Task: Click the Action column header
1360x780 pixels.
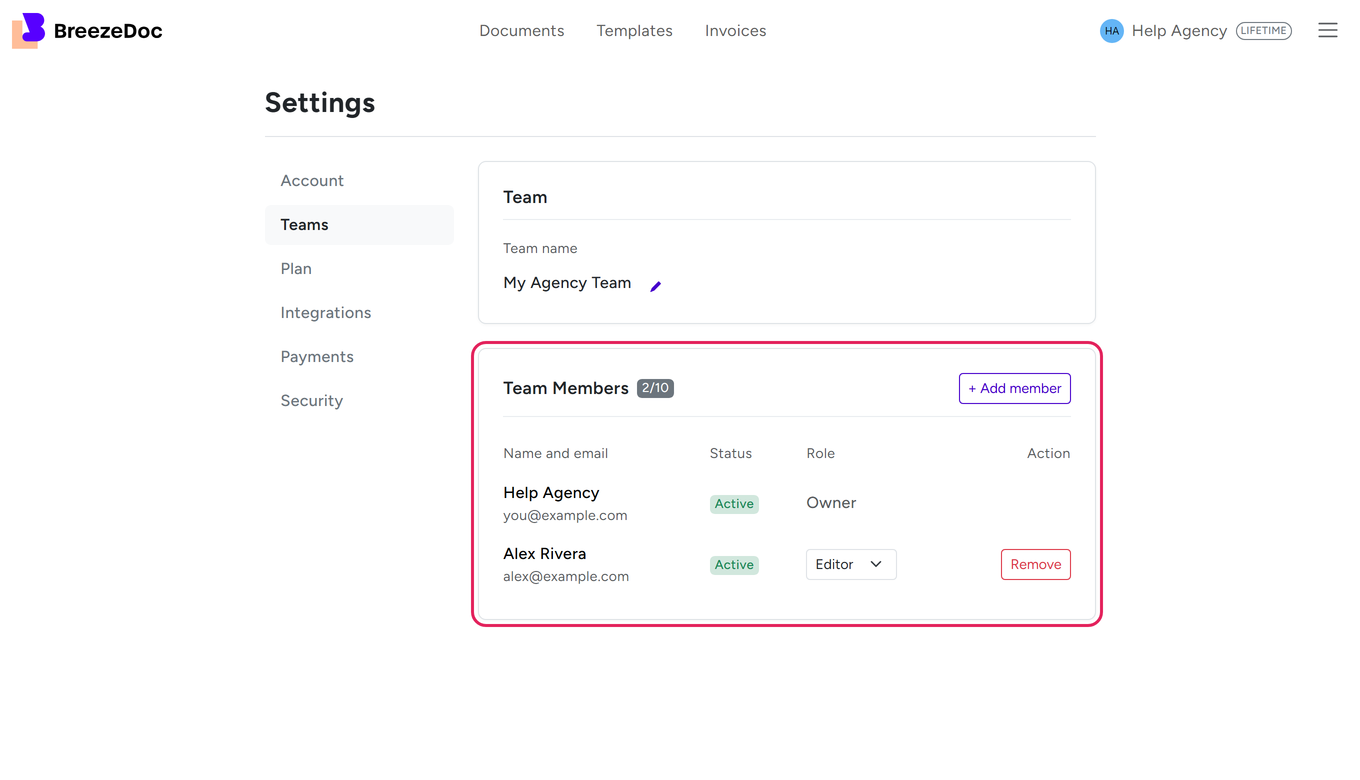Action: (x=1049, y=454)
